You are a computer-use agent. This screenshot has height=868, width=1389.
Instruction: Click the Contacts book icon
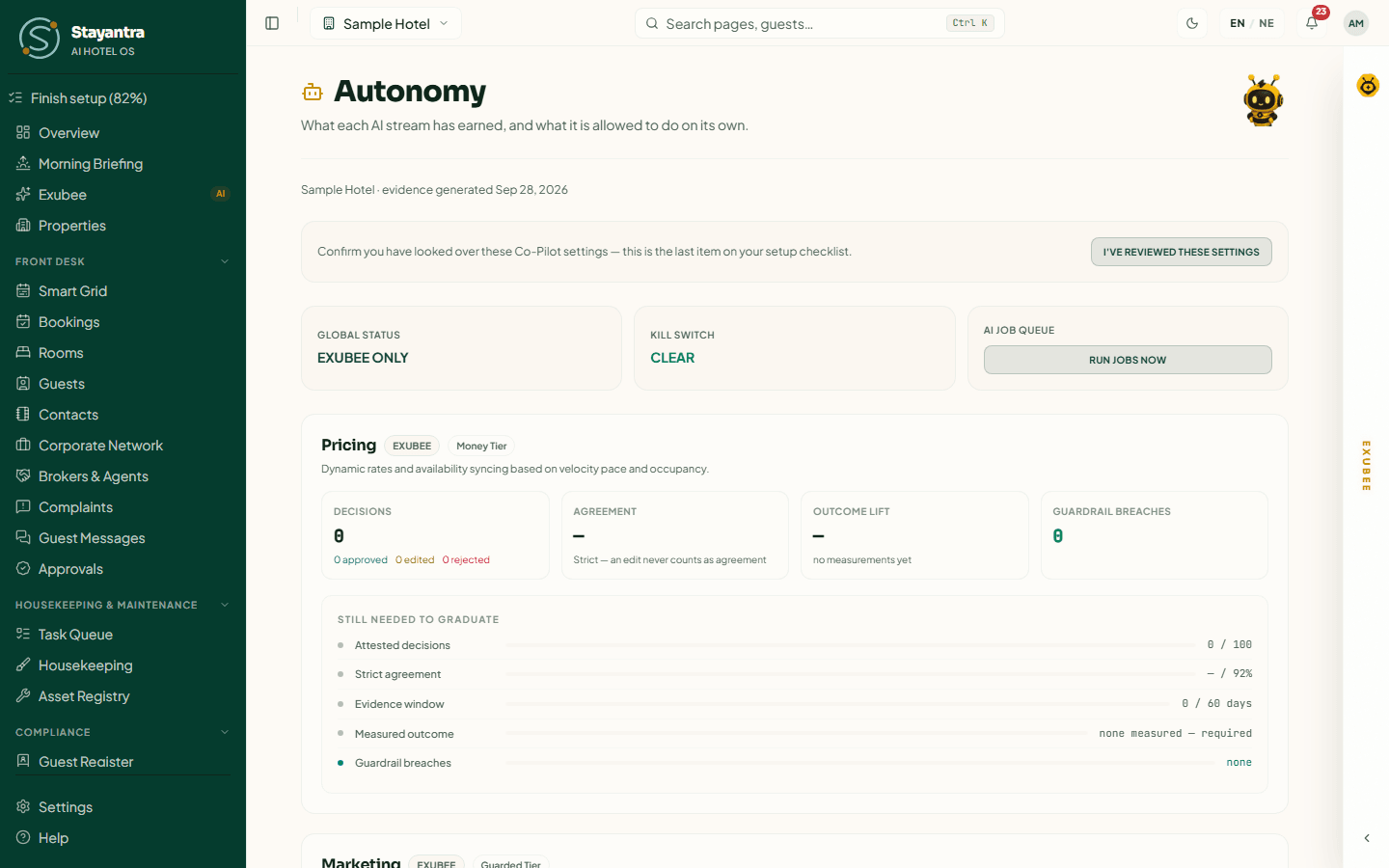(x=23, y=414)
